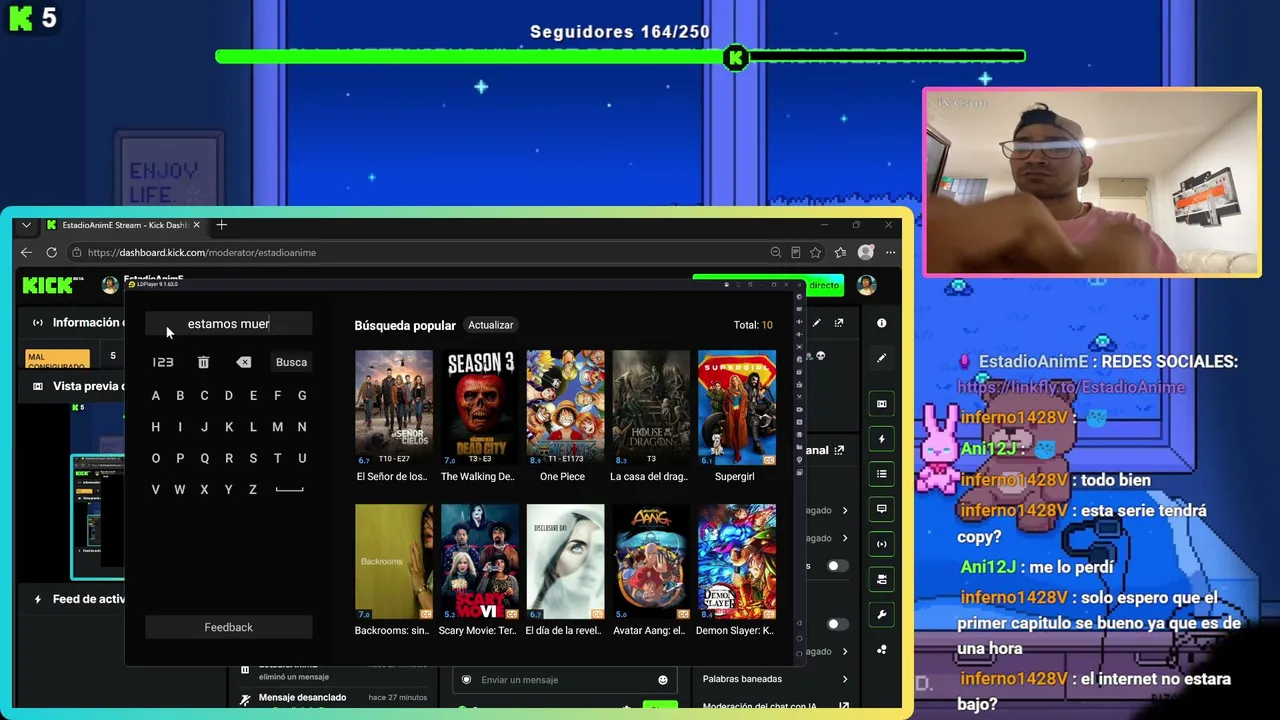Tap the letter K key
The width and height of the screenshot is (1280, 720).
(x=229, y=427)
